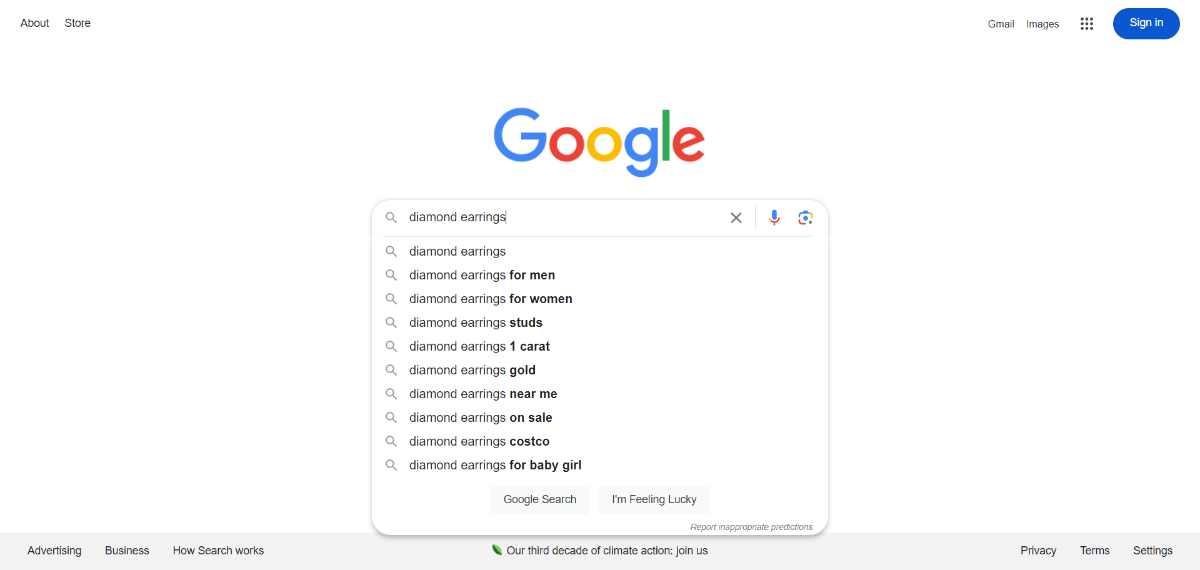Open Settings in the footer
Image resolution: width=1200 pixels, height=570 pixels.
[1153, 550]
